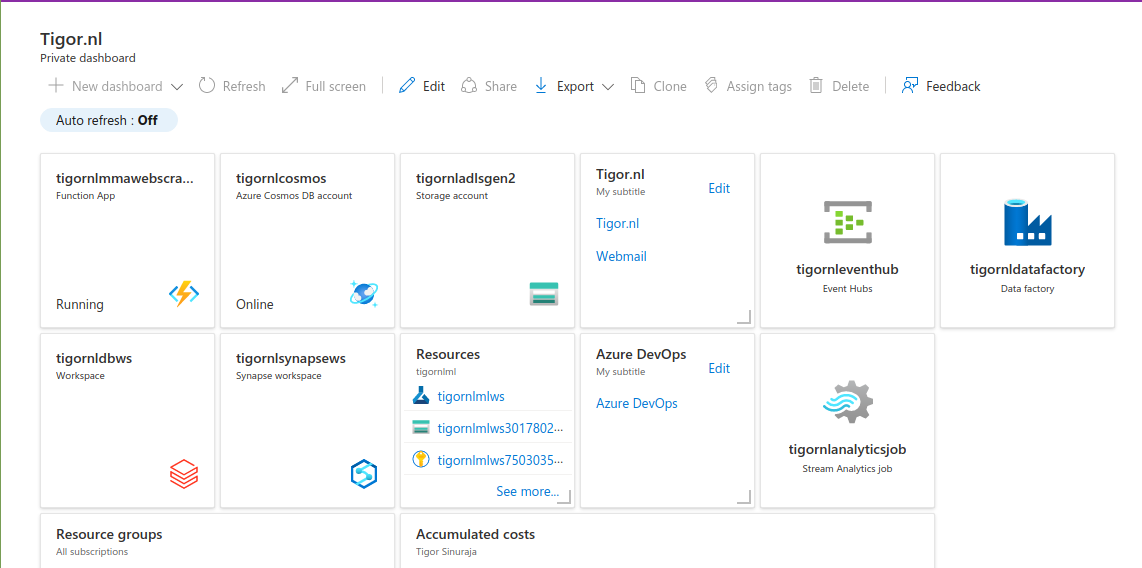Image resolution: width=1142 pixels, height=568 pixels.
Task: Choose the Share toolbar label
Action: coord(501,86)
